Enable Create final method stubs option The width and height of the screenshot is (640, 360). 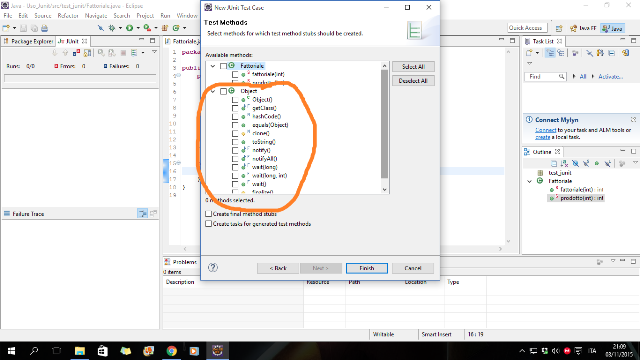point(209,214)
